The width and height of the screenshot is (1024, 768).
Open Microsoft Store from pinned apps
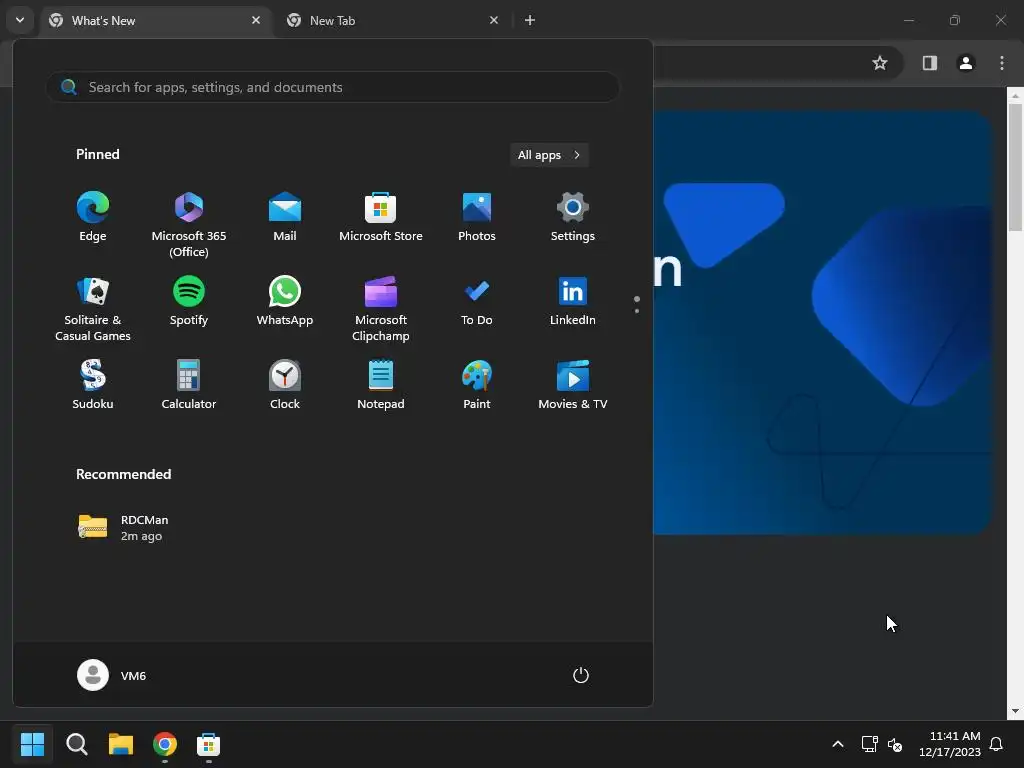[x=381, y=217]
